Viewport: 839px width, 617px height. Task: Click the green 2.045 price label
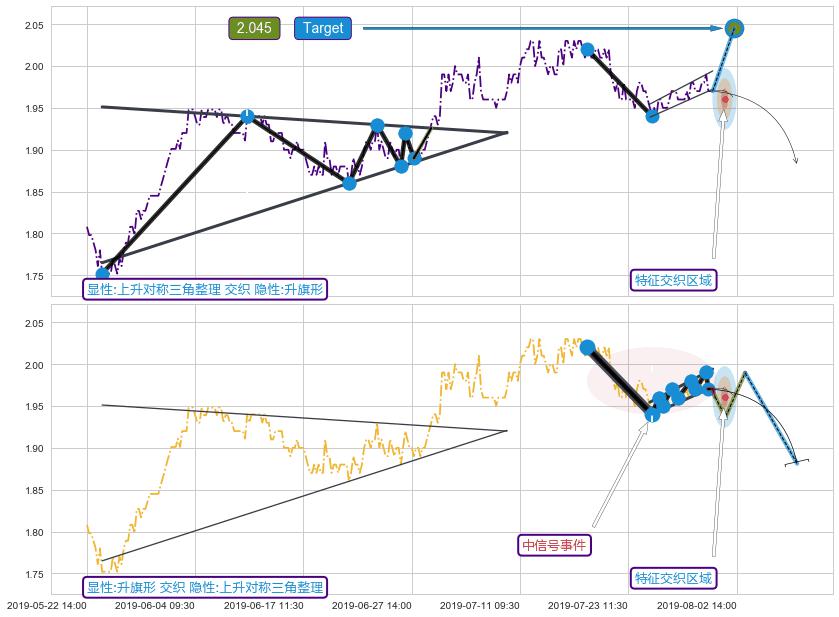254,29
